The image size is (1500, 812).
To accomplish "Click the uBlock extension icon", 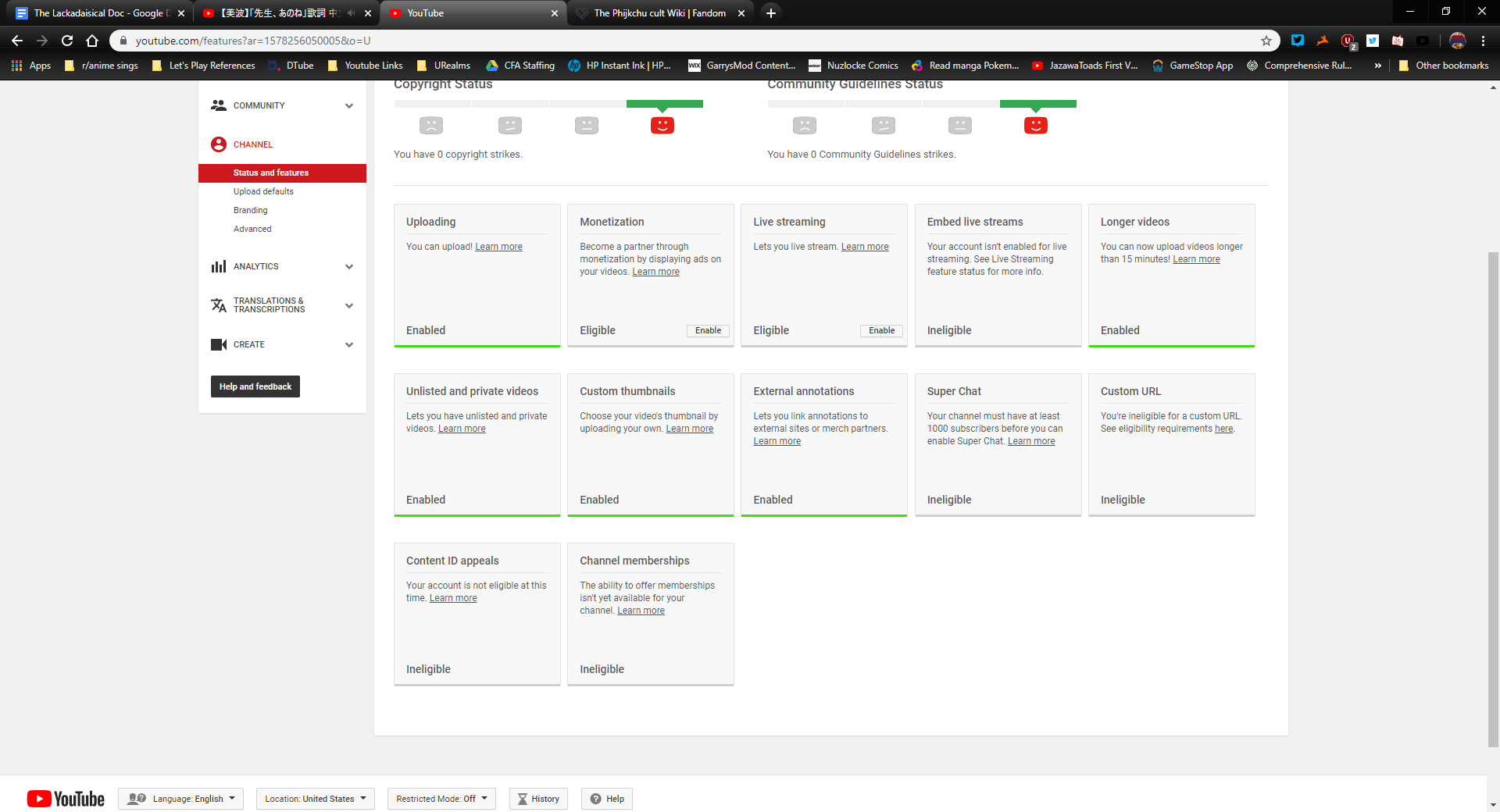I will click(x=1348, y=41).
